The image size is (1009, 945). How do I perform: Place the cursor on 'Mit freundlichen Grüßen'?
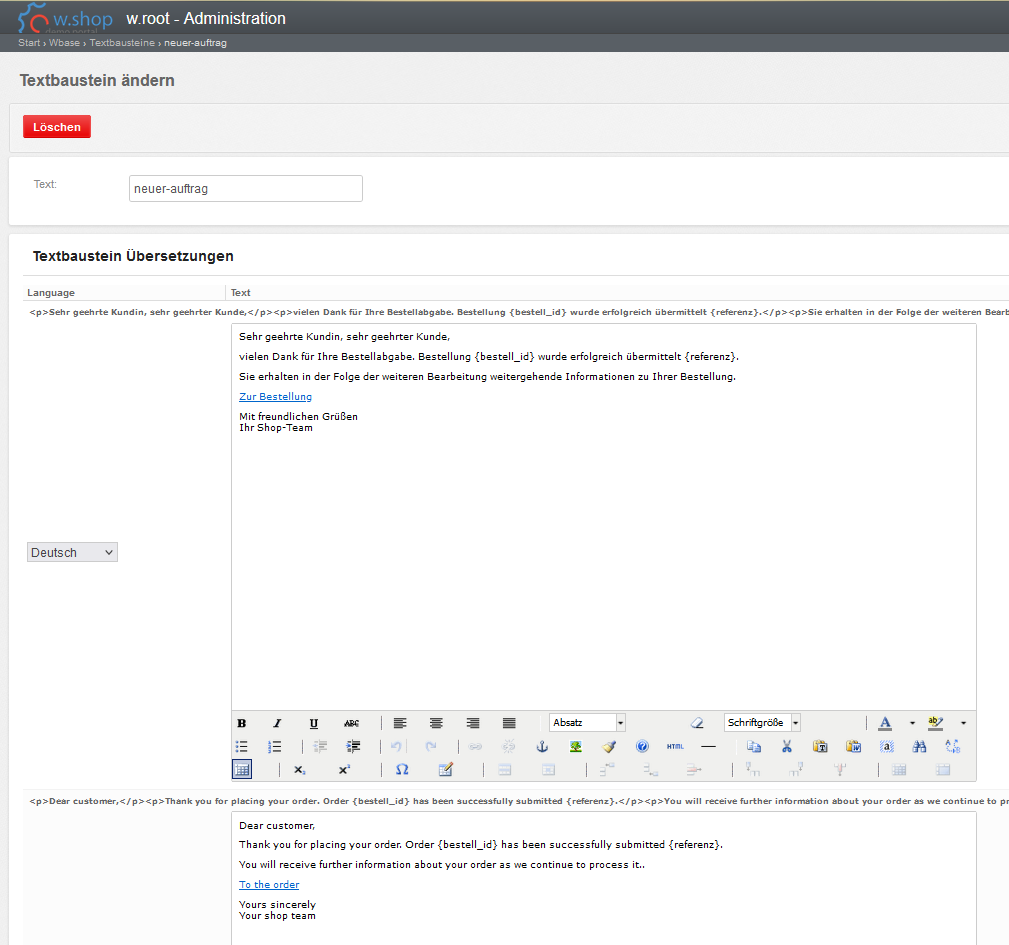[299, 416]
